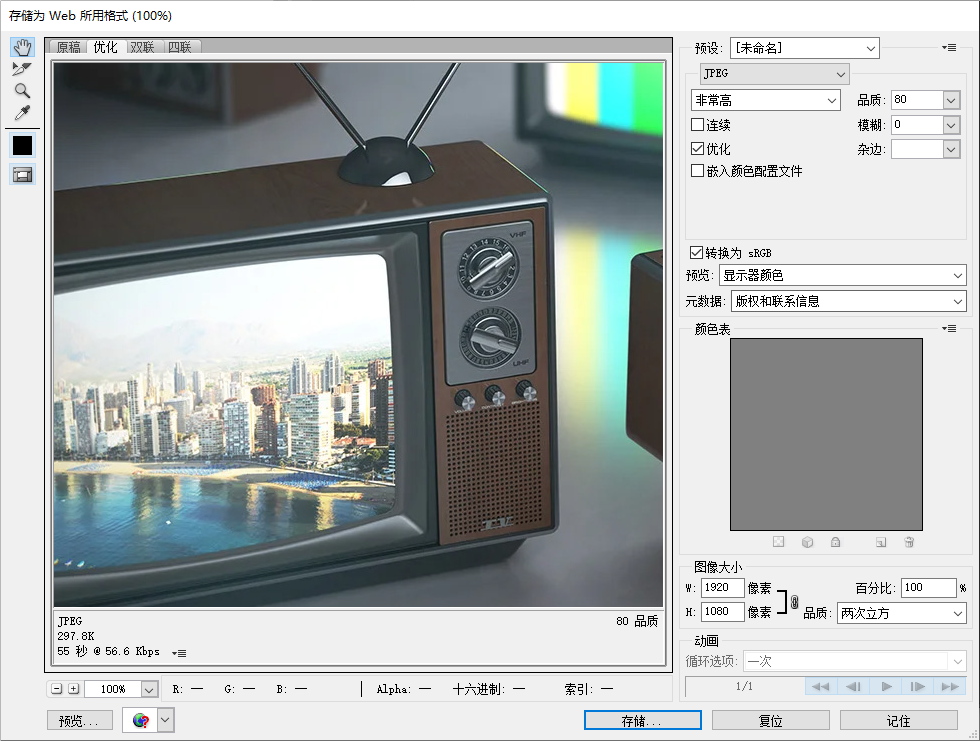Click the black eyedropper color swatch
980x741 pixels.
point(22,145)
